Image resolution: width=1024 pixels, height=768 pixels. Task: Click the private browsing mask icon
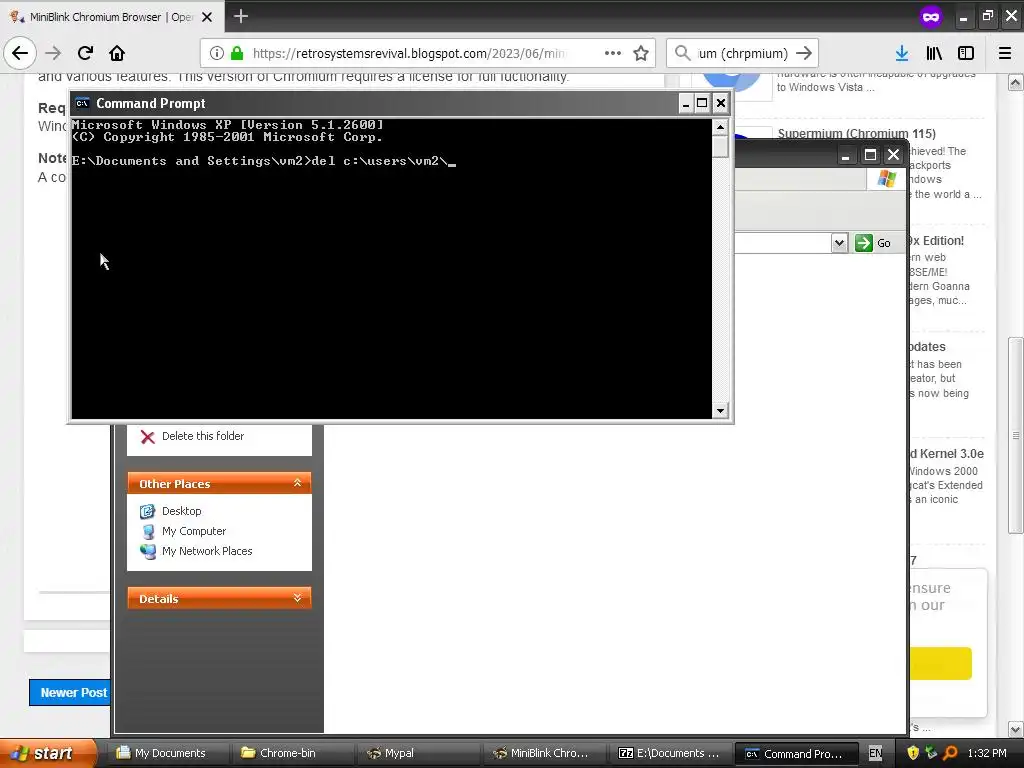(x=931, y=17)
